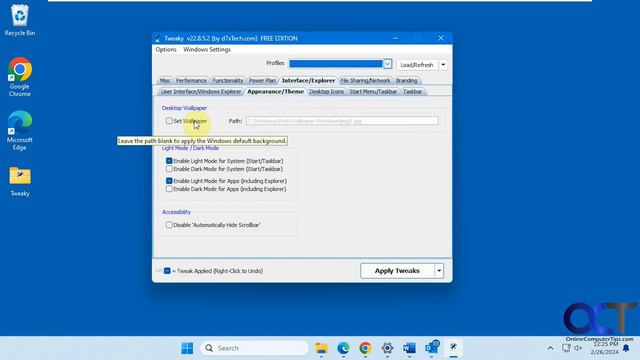Switch to the Functionality tab
This screenshot has width=640, height=360.
[x=227, y=81]
